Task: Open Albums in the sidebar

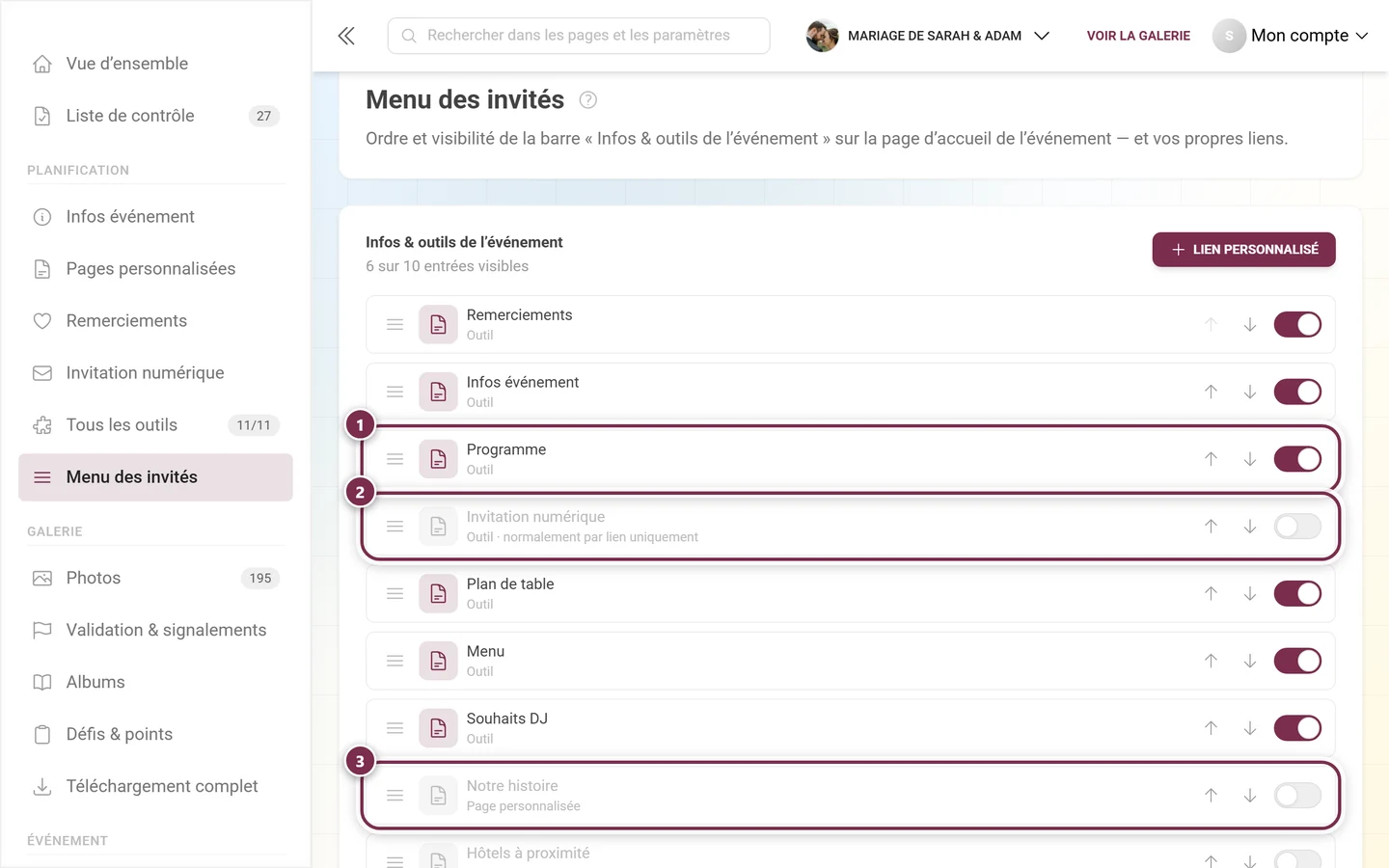Action: (x=155, y=683)
